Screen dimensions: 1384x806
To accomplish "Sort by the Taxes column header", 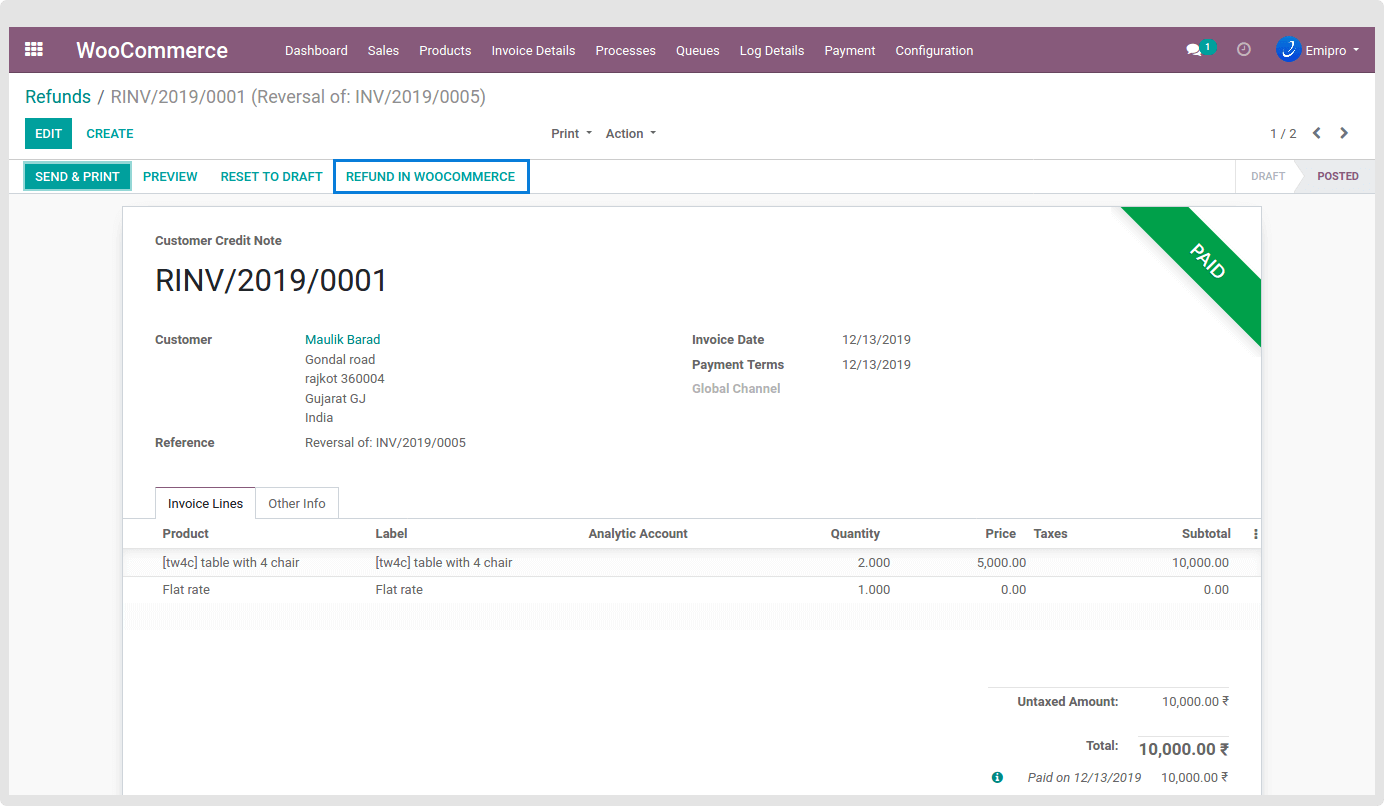I will pyautogui.click(x=1050, y=534).
